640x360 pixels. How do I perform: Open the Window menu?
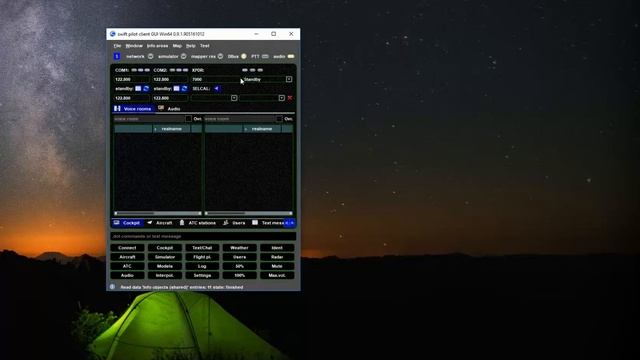134,46
